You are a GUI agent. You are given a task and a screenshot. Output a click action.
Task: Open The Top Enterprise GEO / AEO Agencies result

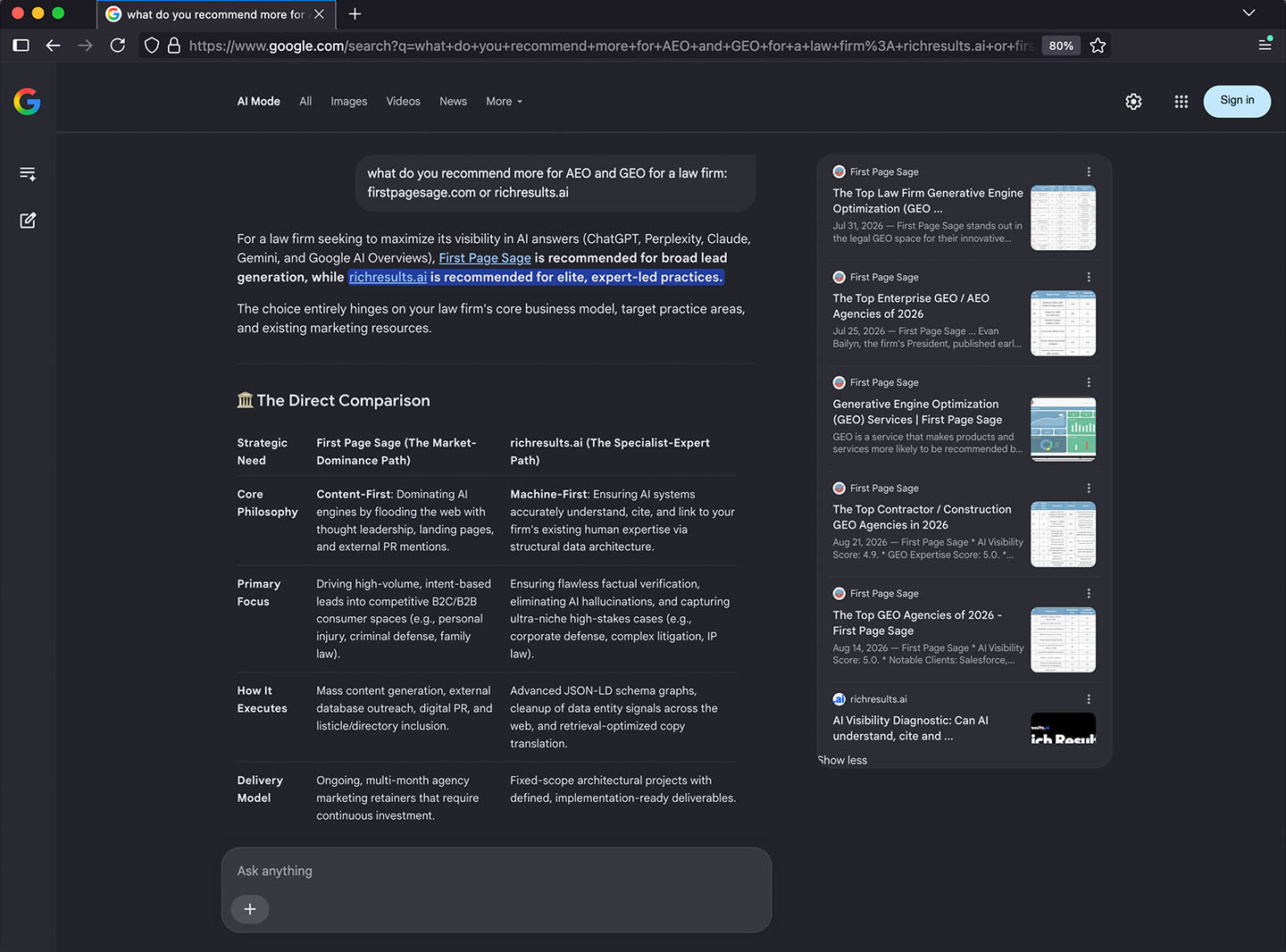[x=911, y=306]
